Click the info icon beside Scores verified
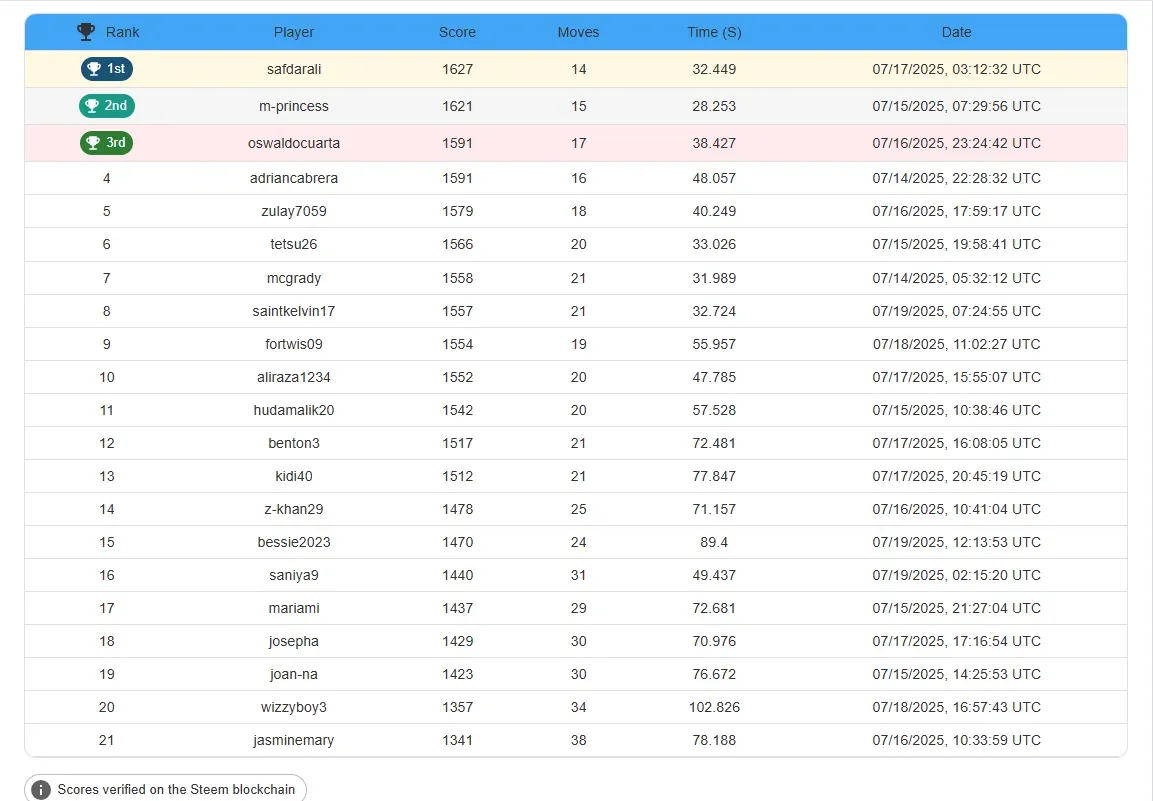This screenshot has height=801, width=1153. pos(40,790)
